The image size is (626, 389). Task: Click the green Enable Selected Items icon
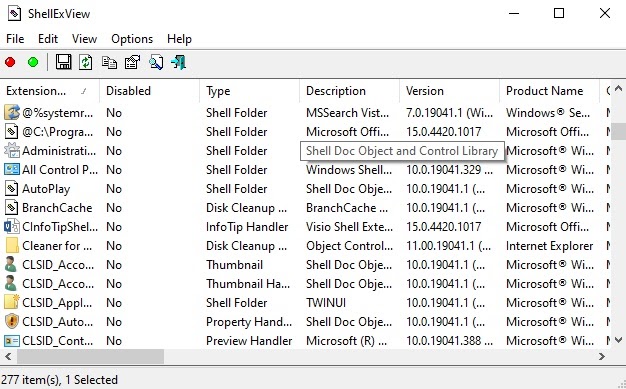pyautogui.click(x=33, y=62)
